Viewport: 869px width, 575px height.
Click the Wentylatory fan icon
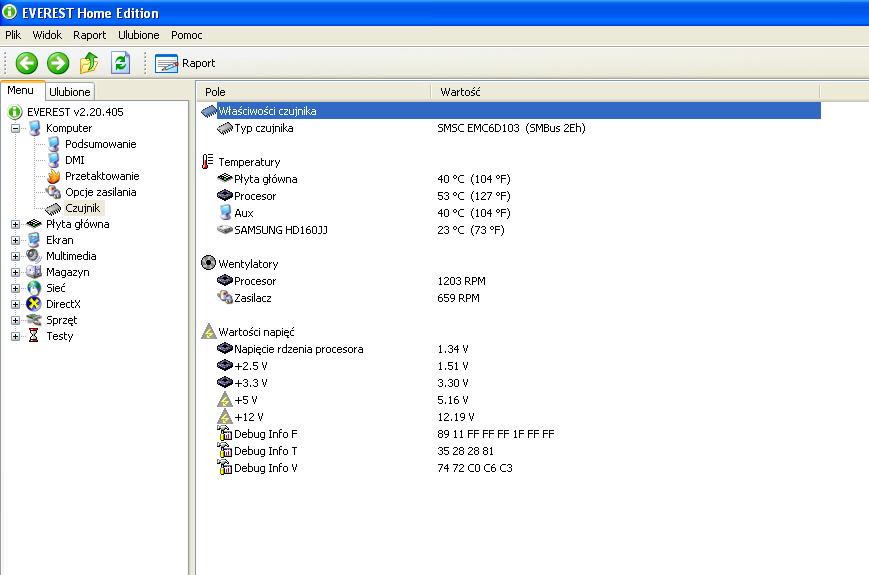tap(208, 263)
